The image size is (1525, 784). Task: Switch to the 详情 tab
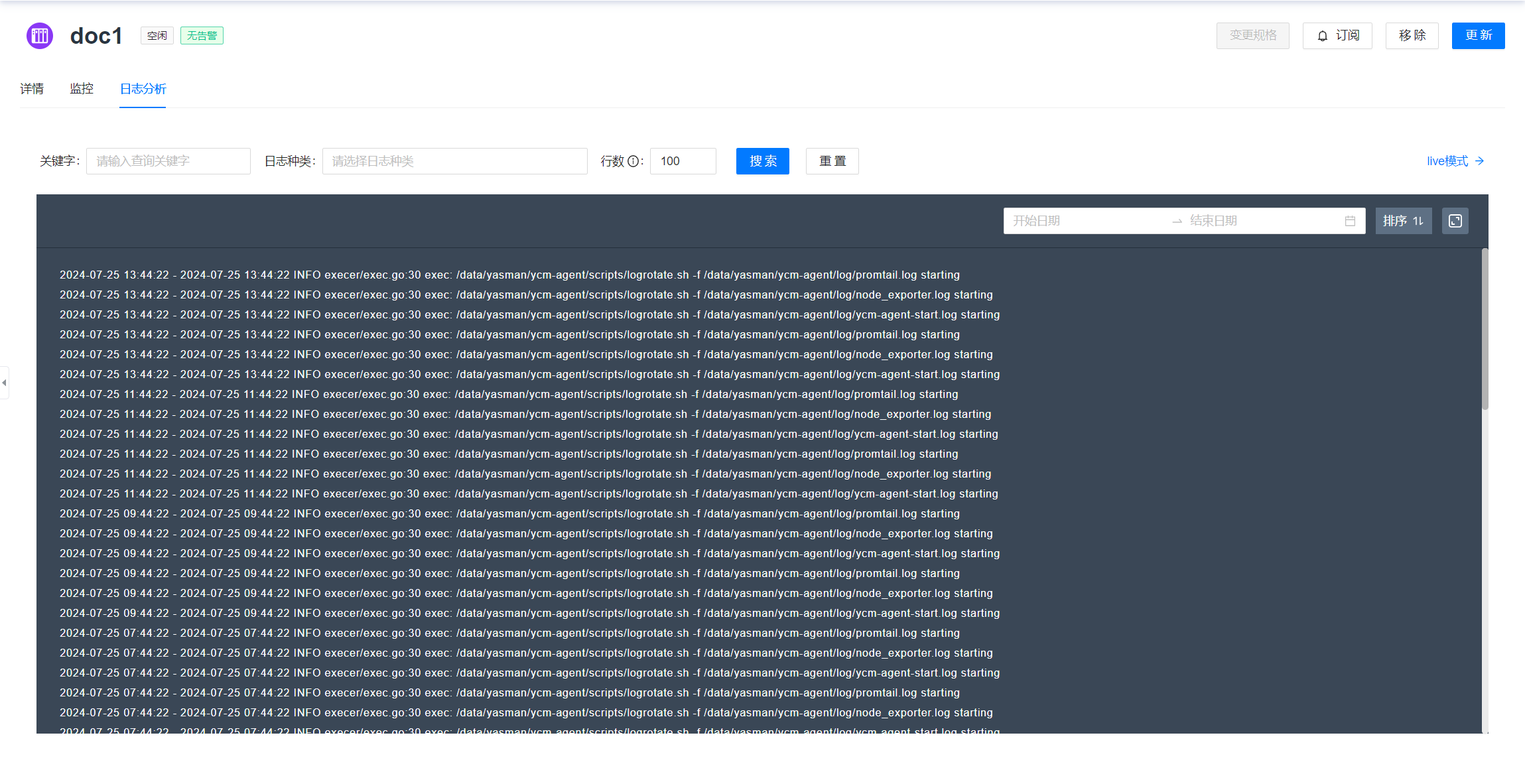[x=32, y=89]
